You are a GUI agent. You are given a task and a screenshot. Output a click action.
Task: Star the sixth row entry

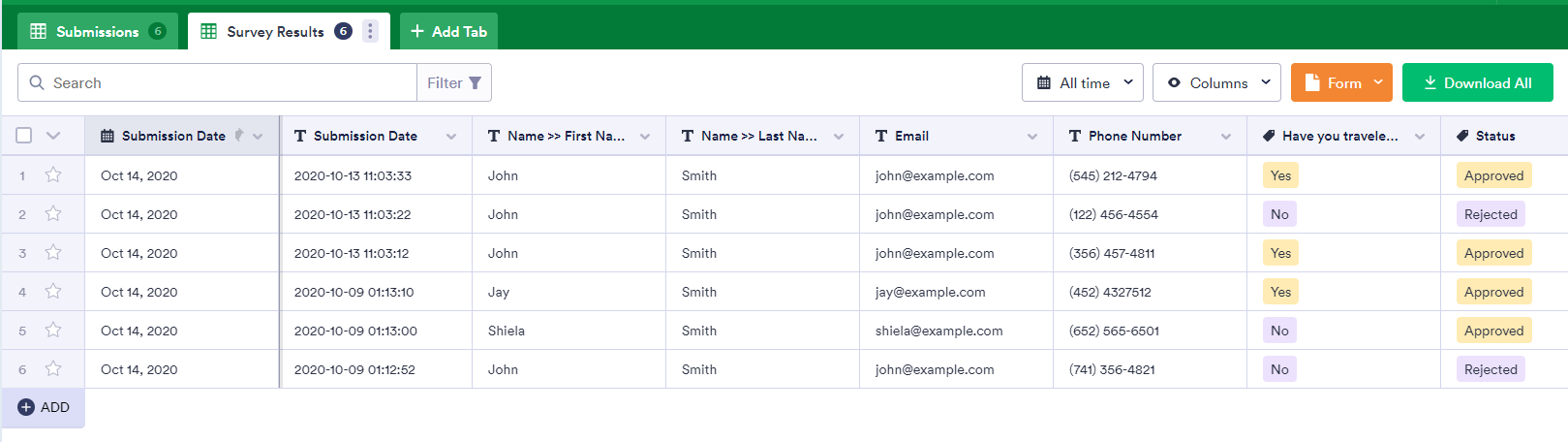pos(53,369)
